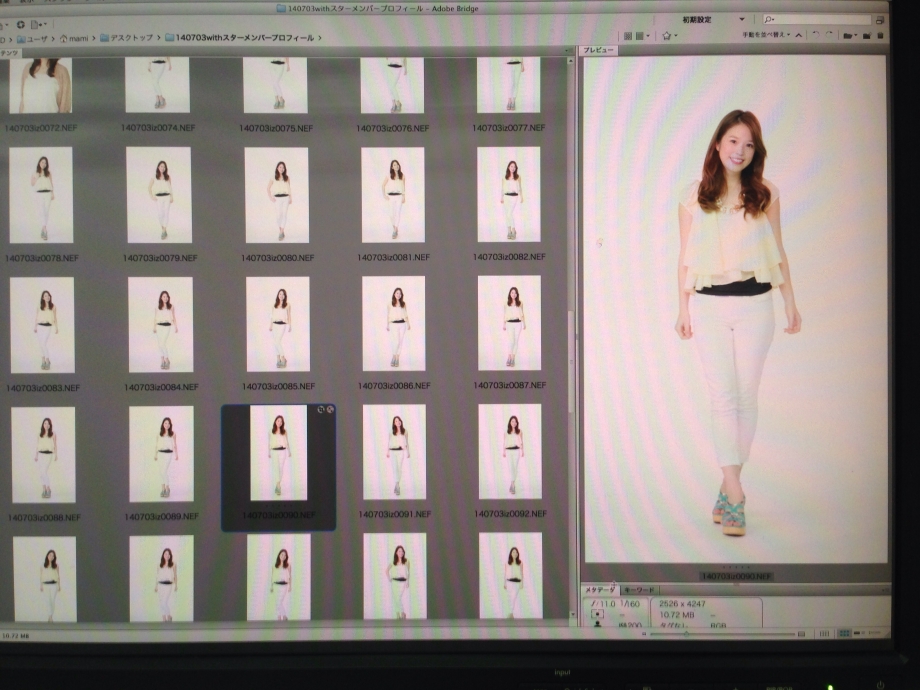The image size is (920, 690).
Task: Switch to the キーワード tab
Action: point(639,590)
